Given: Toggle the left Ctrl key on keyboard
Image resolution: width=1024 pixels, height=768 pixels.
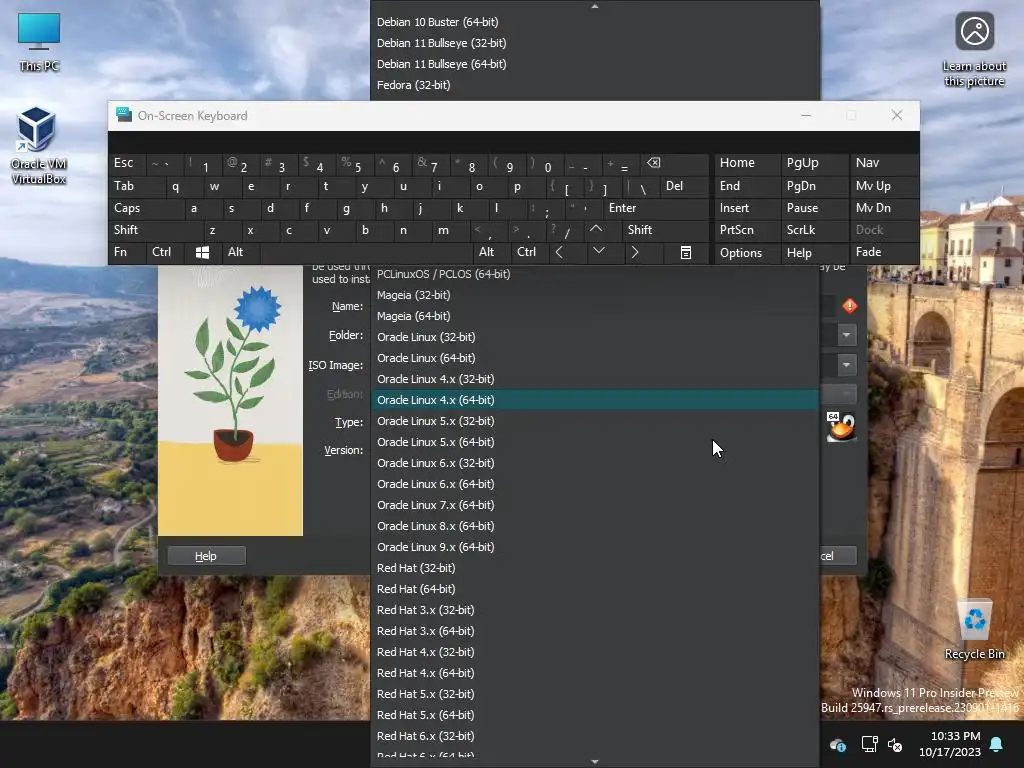Looking at the screenshot, I should click(166, 253).
